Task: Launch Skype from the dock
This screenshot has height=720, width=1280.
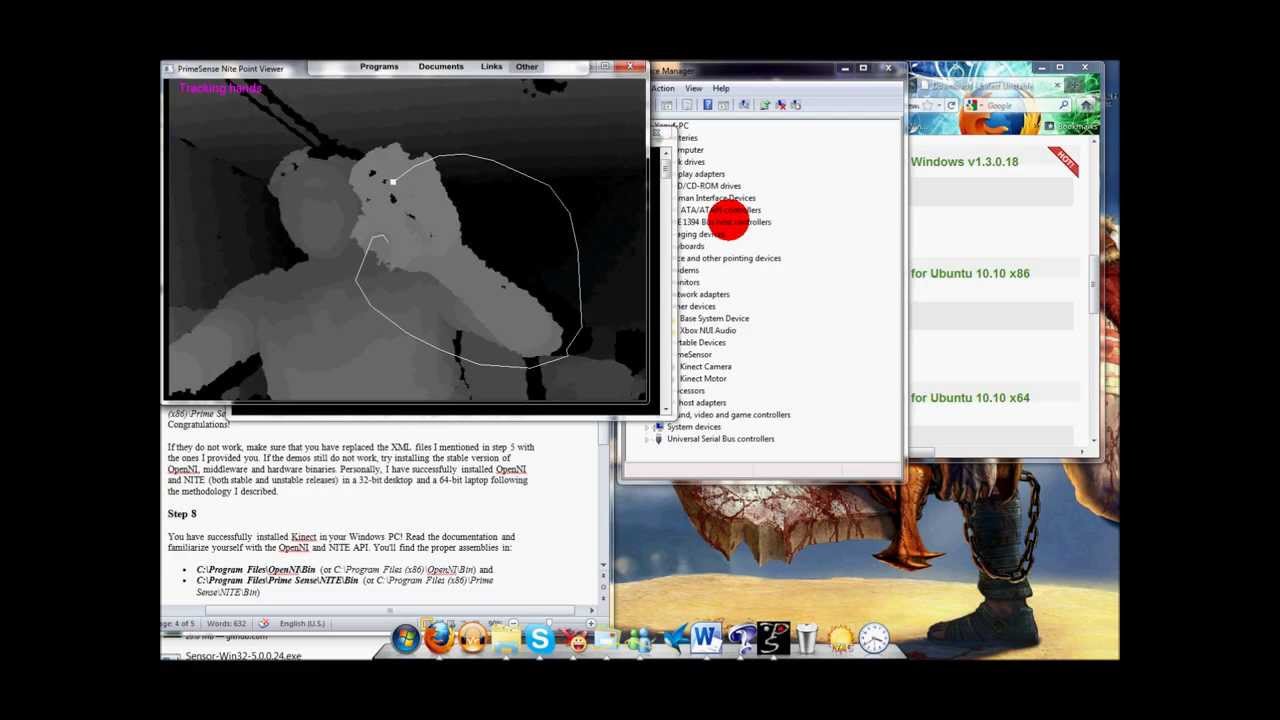Action: point(540,638)
